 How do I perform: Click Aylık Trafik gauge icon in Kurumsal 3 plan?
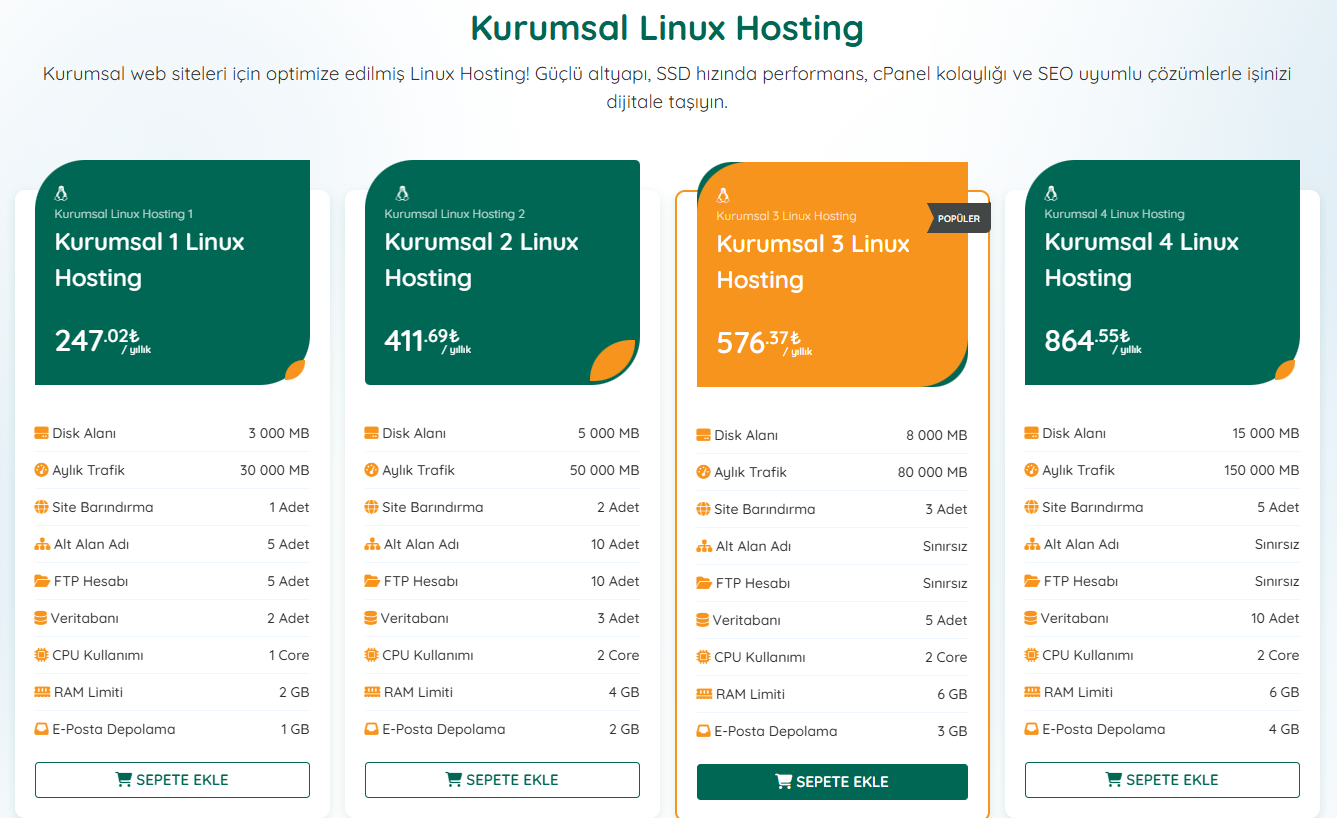[703, 472]
